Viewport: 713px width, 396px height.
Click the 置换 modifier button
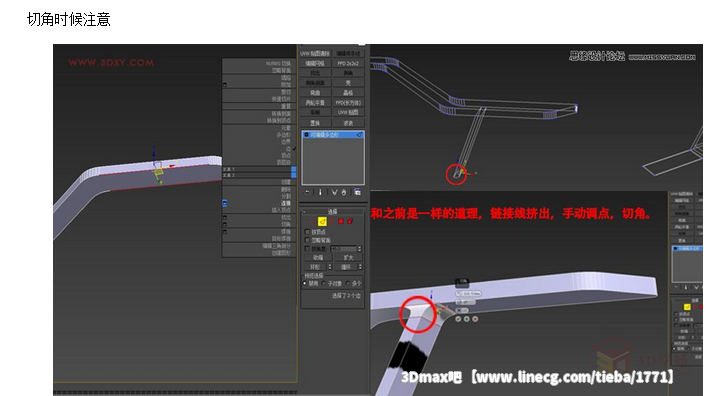point(315,123)
